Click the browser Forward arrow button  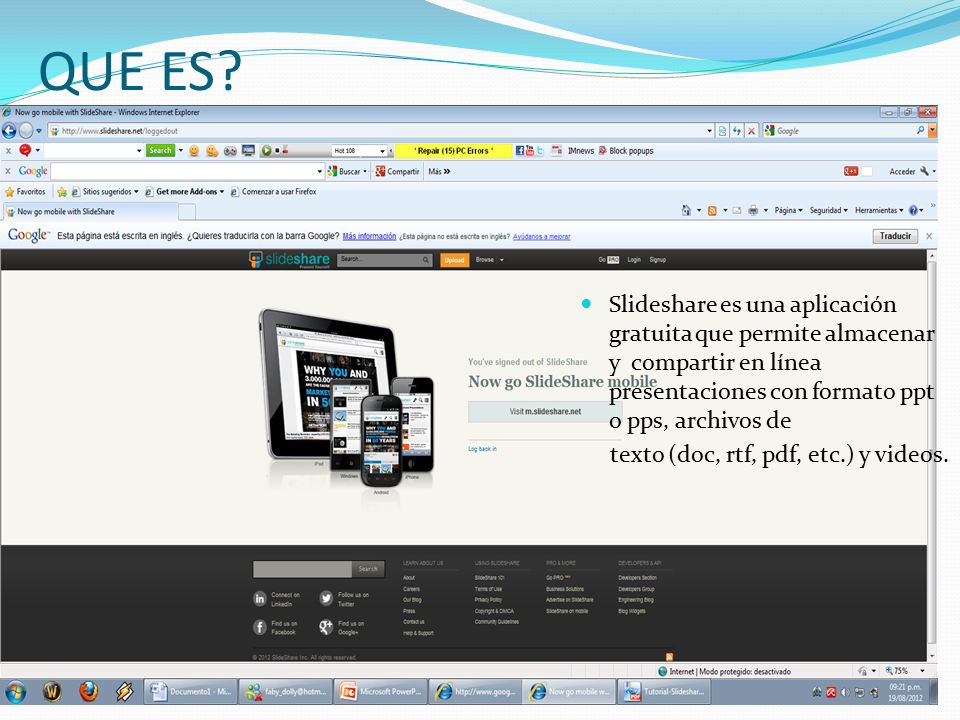(x=26, y=130)
